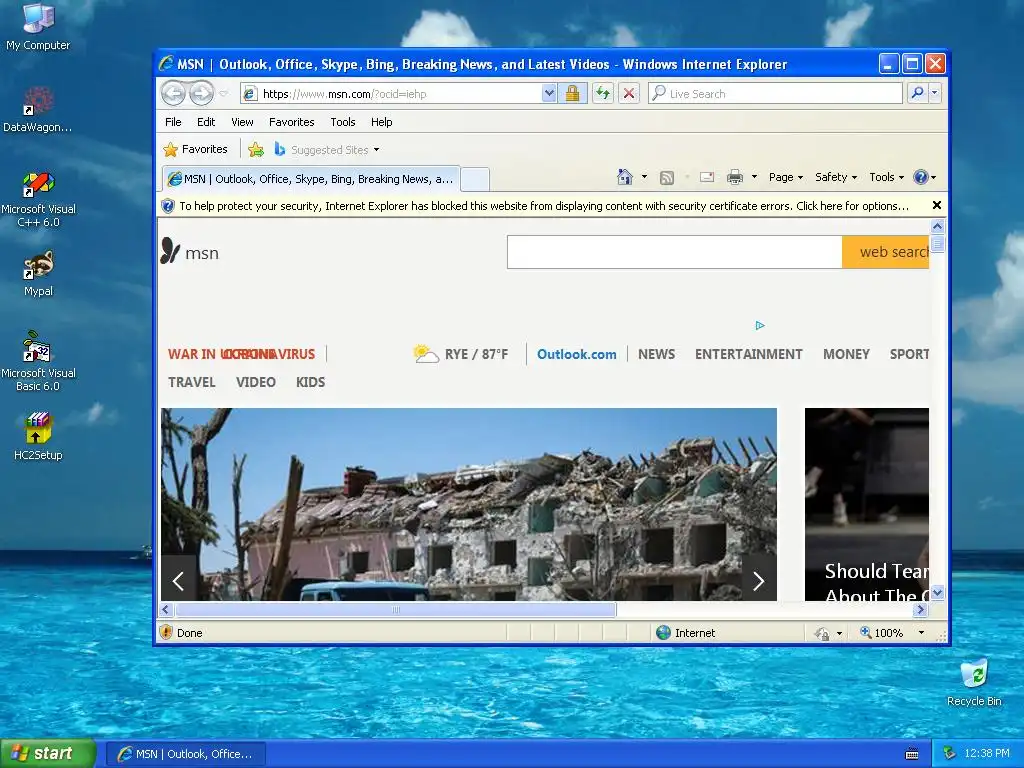Open the zoom level 100% dropdown

point(921,633)
